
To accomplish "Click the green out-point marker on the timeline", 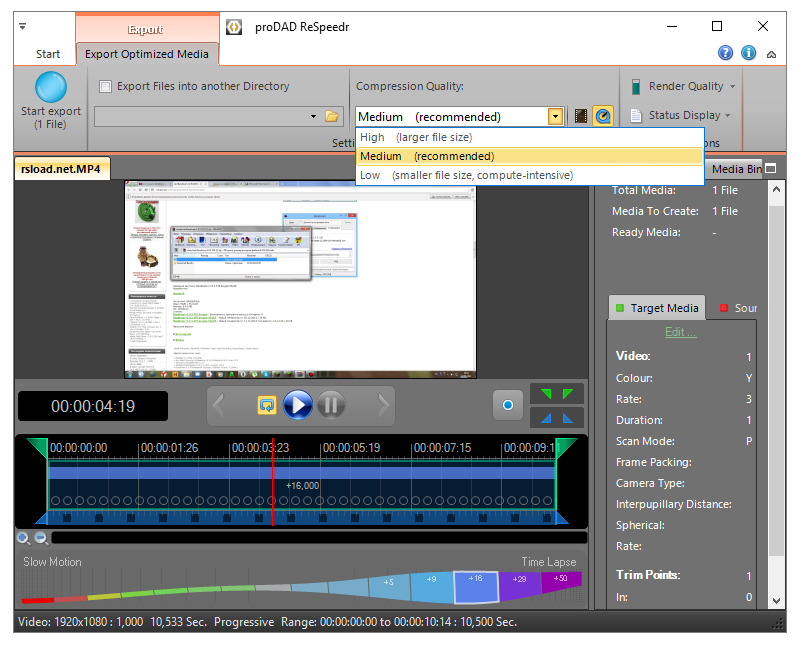I will pyautogui.click(x=565, y=447).
